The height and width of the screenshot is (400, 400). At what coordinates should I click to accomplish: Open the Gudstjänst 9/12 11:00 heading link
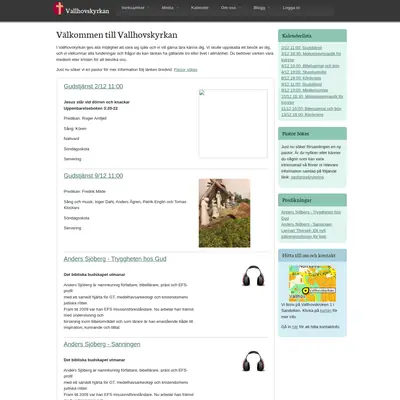(x=93, y=176)
